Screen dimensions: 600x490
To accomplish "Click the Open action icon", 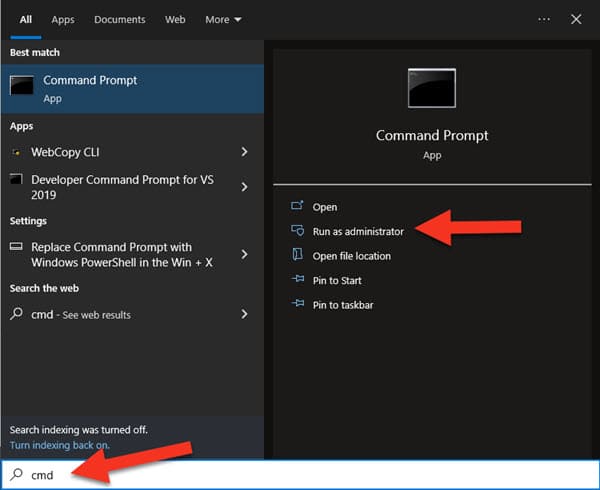I will click(297, 206).
